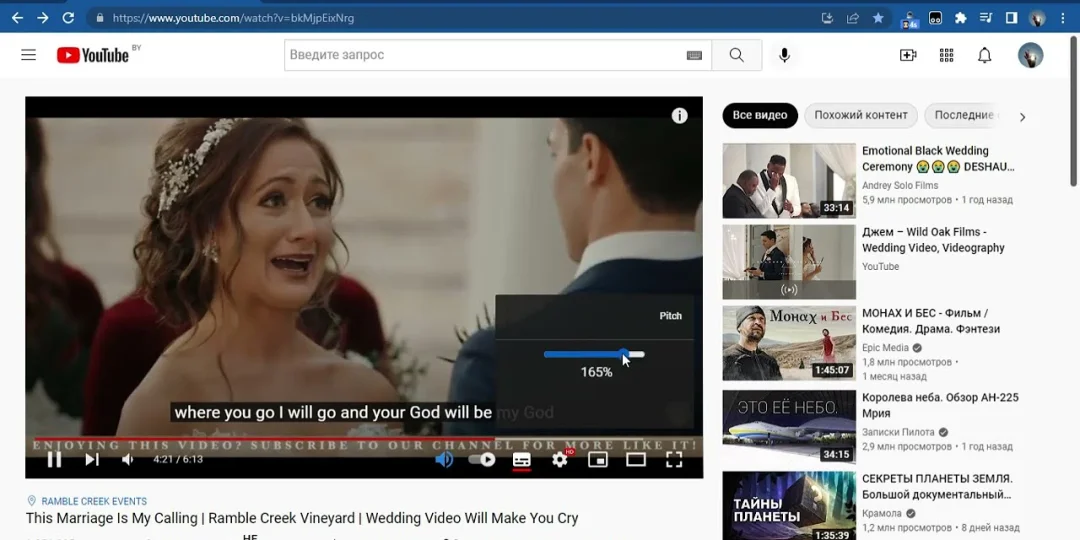
Task: Expand the YouTube apps grid menu
Action: pos(946,55)
